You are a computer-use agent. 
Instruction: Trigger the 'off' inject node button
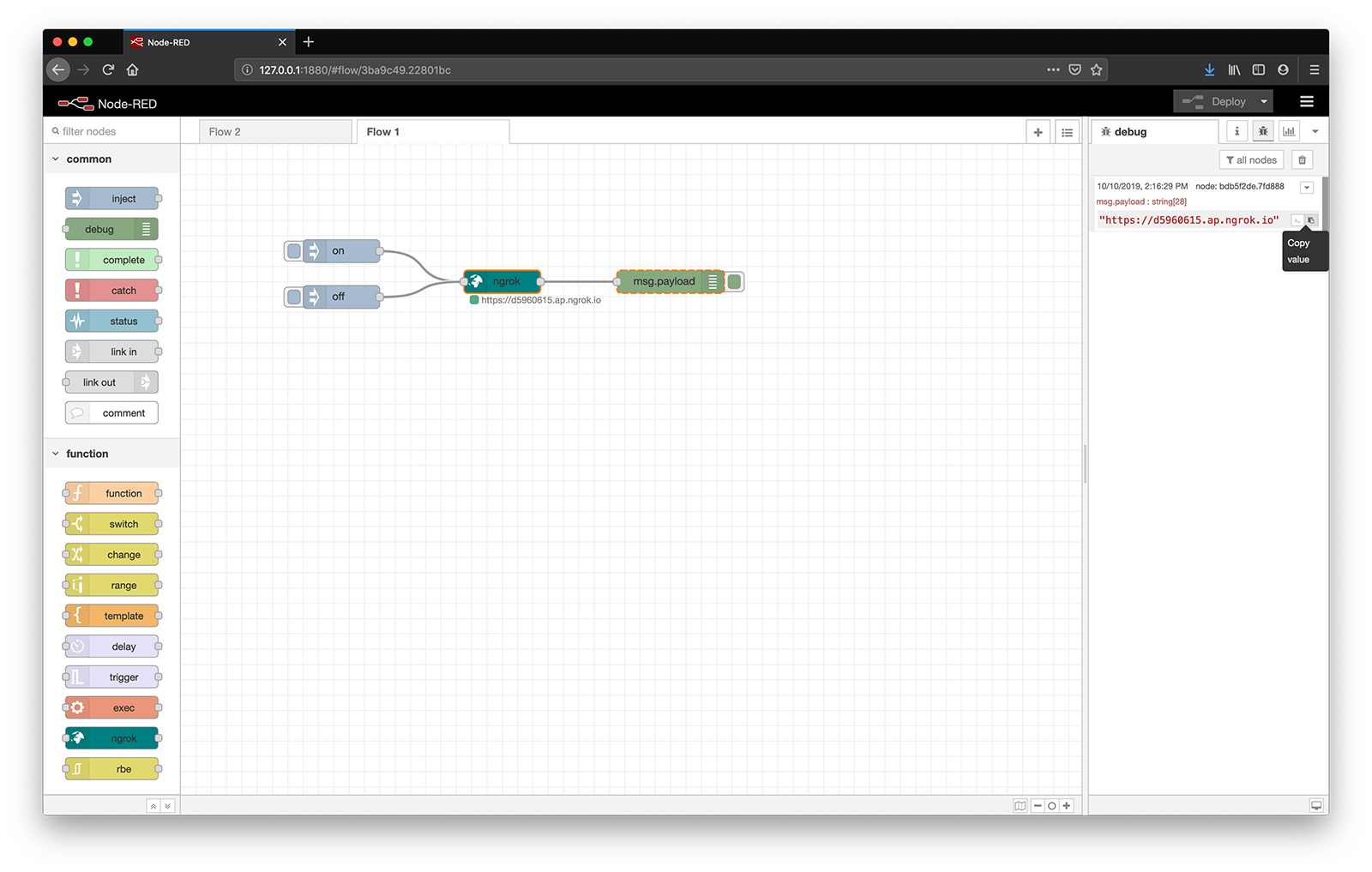294,297
